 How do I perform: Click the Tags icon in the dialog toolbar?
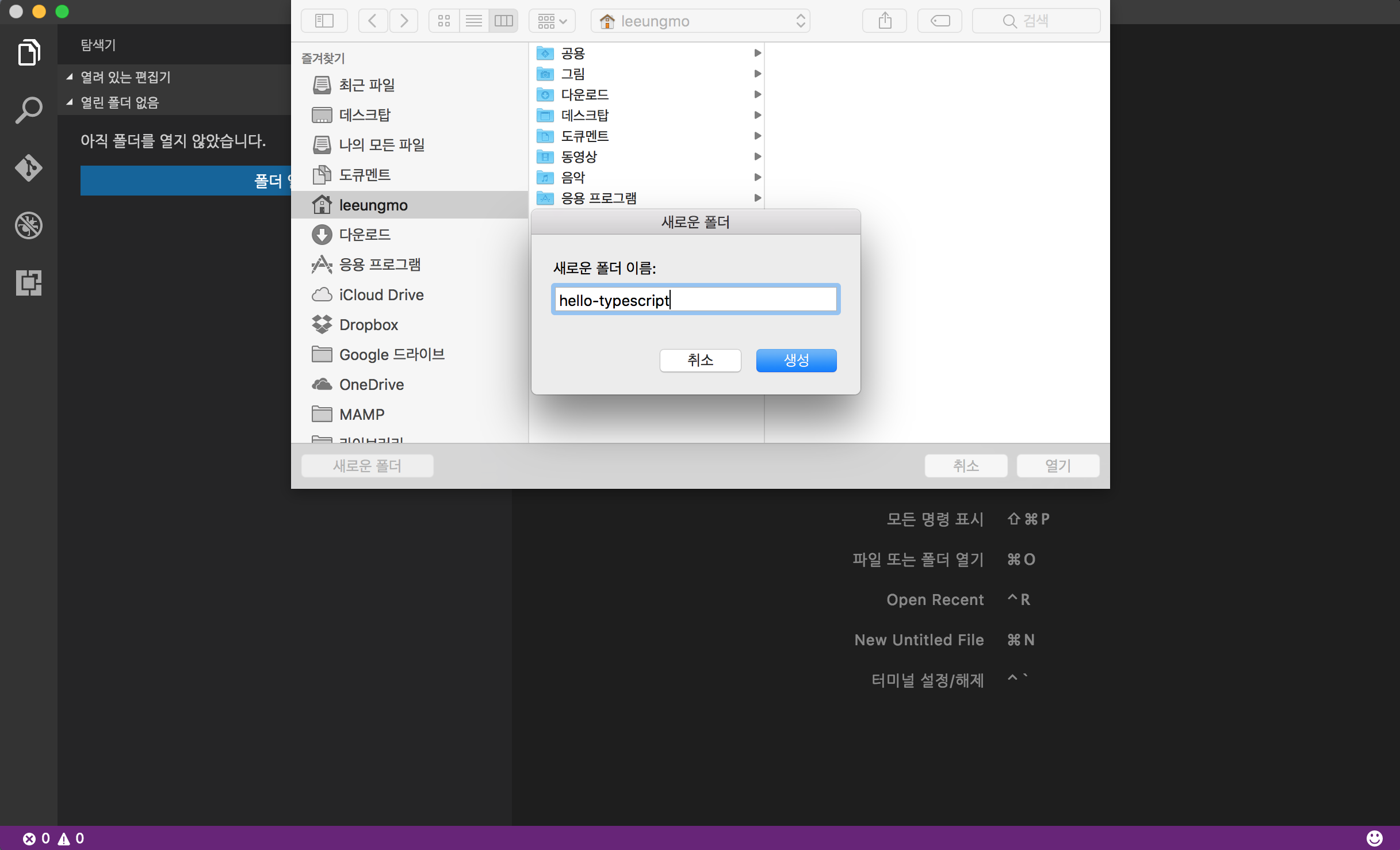tap(939, 20)
